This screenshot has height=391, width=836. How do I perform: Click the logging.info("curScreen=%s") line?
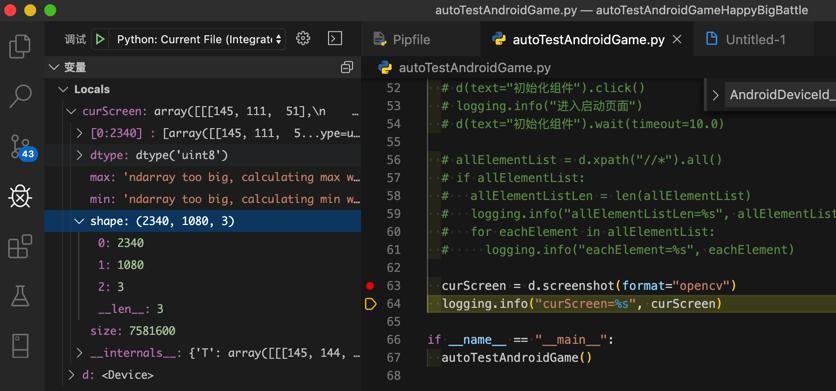582,304
